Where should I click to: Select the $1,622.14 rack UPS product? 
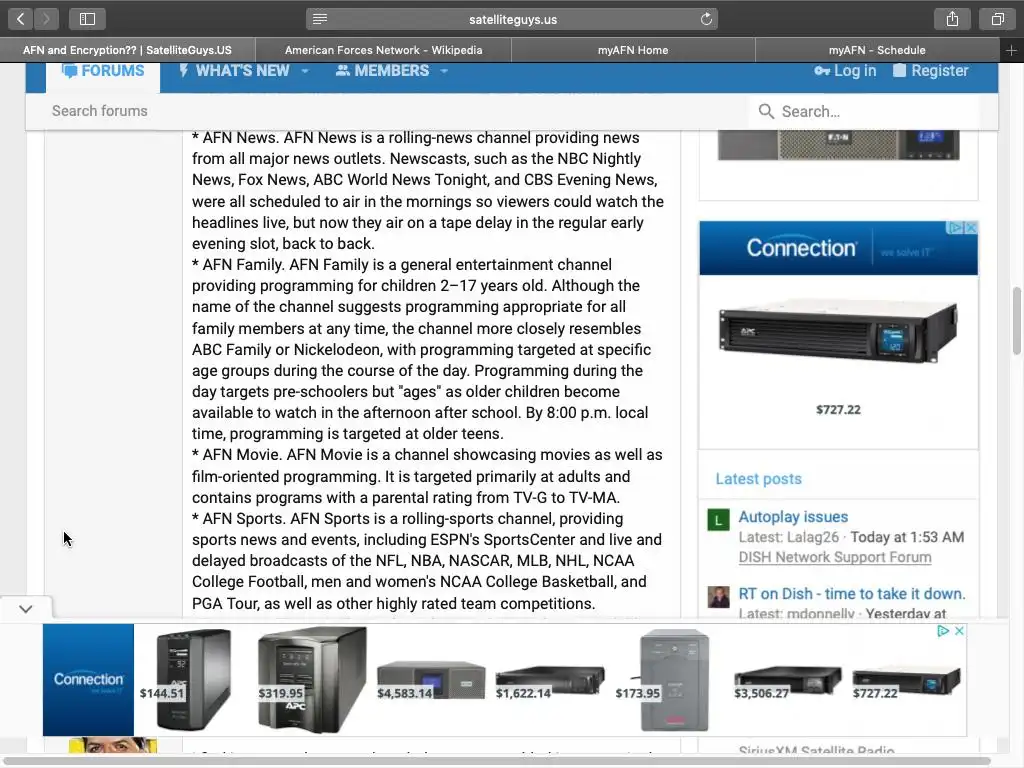pyautogui.click(x=549, y=682)
